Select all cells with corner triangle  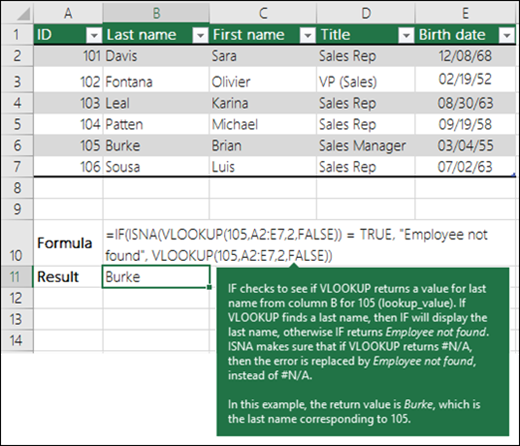(17, 13)
